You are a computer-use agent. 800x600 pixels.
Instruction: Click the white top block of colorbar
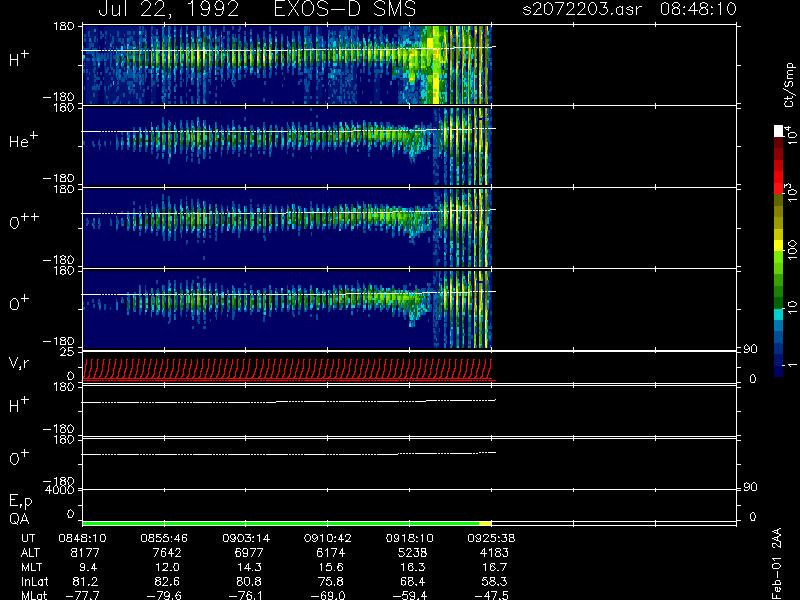(x=778, y=131)
